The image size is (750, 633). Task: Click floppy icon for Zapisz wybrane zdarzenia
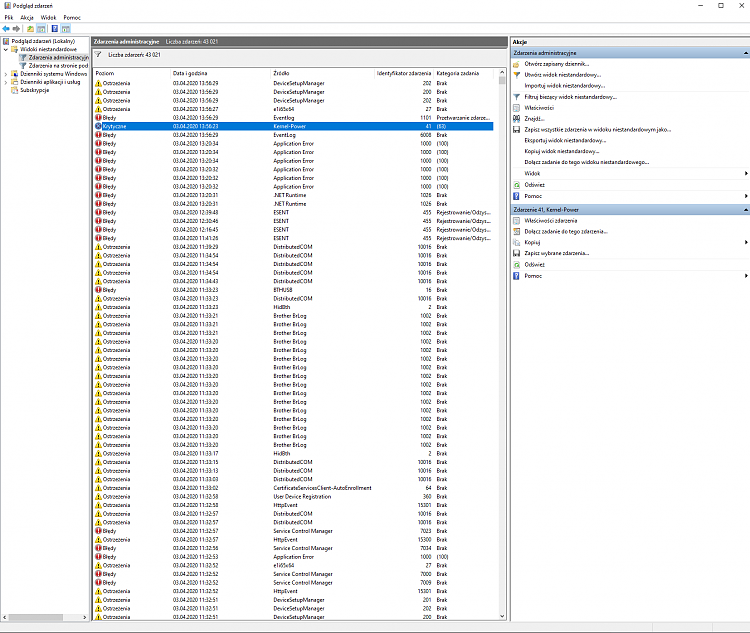517,253
